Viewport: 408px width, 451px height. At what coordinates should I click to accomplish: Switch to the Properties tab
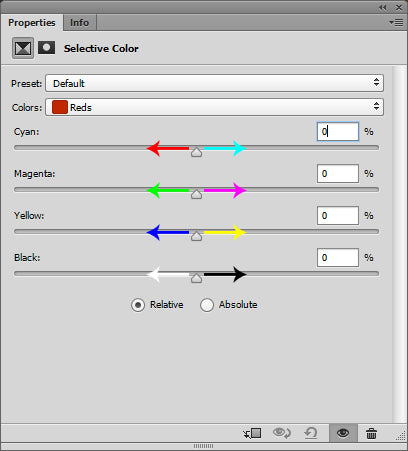[x=32, y=23]
